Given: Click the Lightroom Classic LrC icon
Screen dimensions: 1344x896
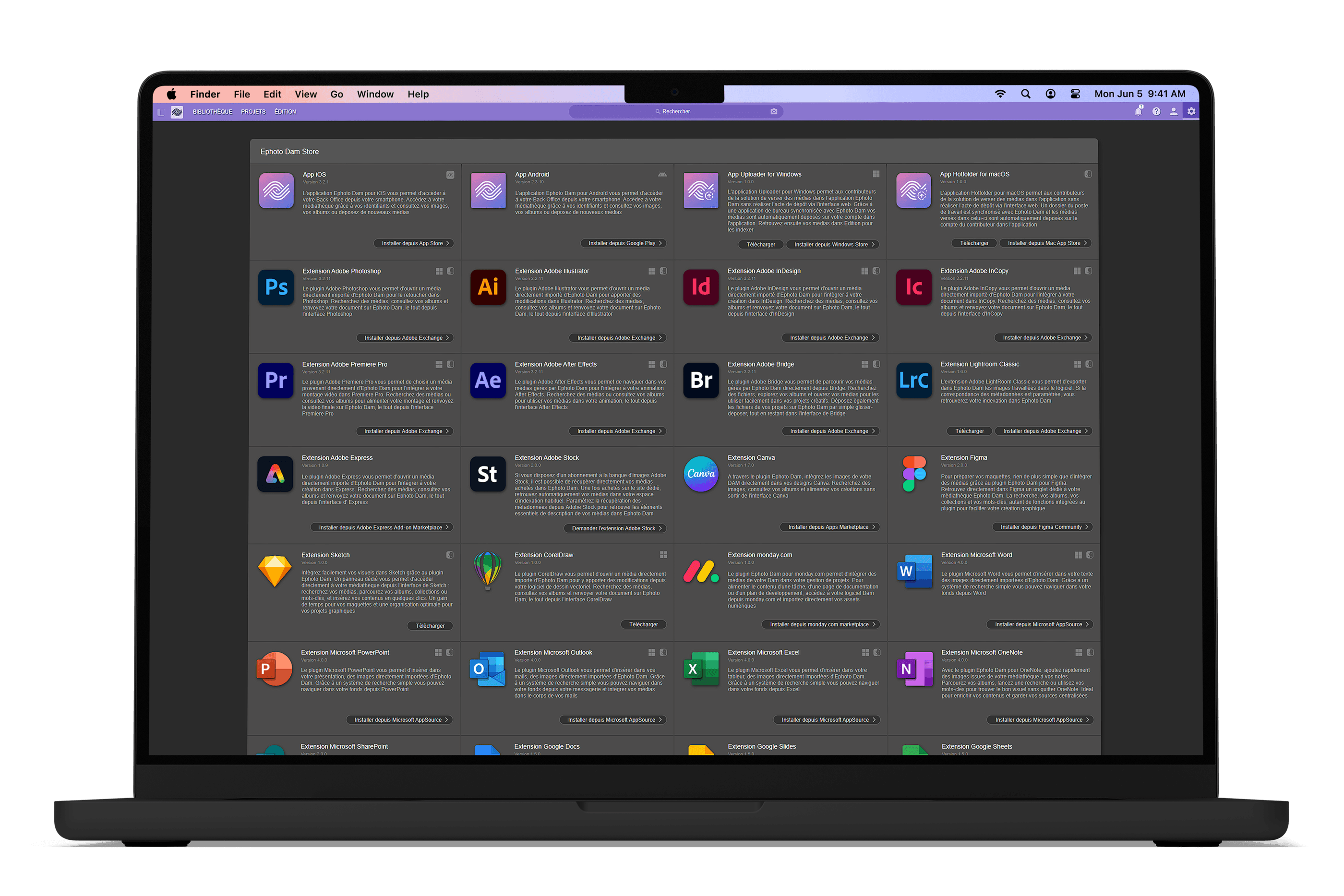Looking at the screenshot, I should (x=914, y=381).
